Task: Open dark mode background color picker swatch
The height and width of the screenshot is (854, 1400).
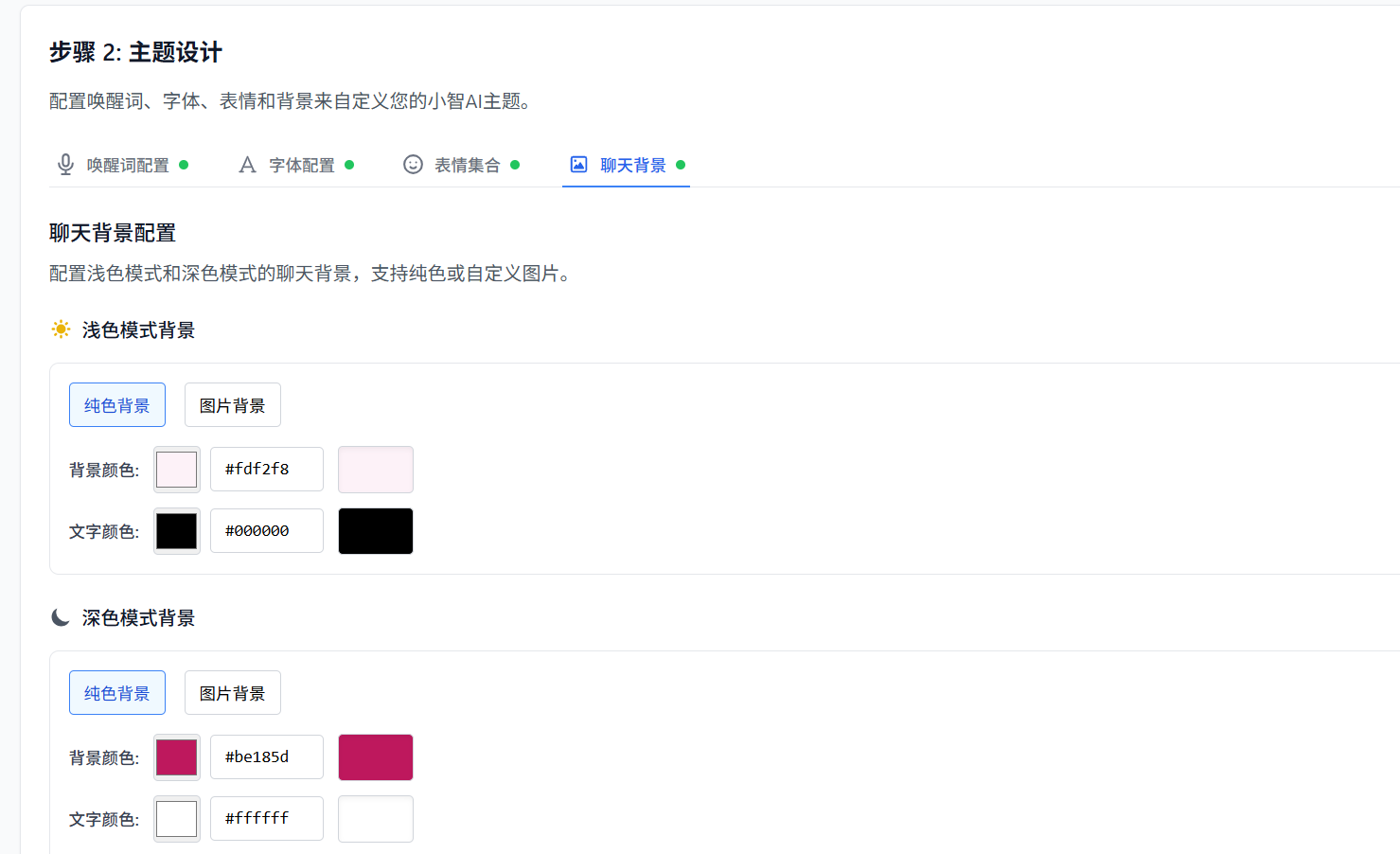Action: click(177, 757)
